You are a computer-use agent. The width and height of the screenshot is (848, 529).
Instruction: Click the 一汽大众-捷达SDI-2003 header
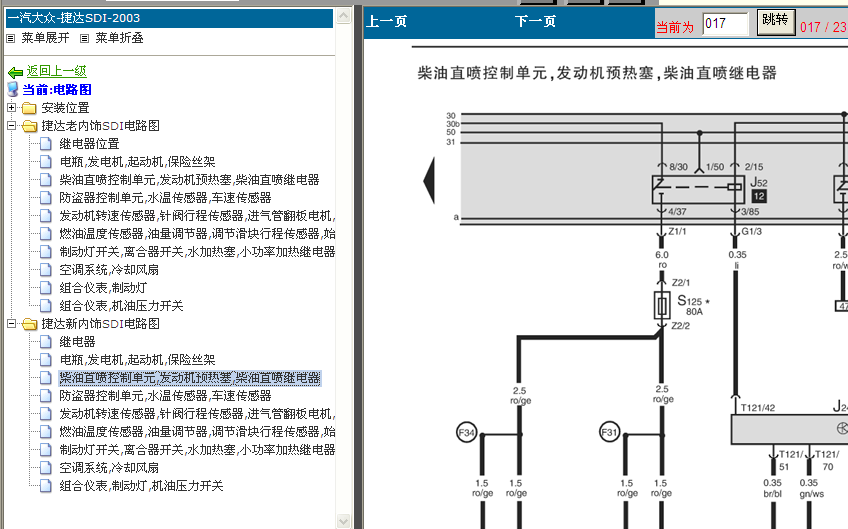click(x=169, y=18)
